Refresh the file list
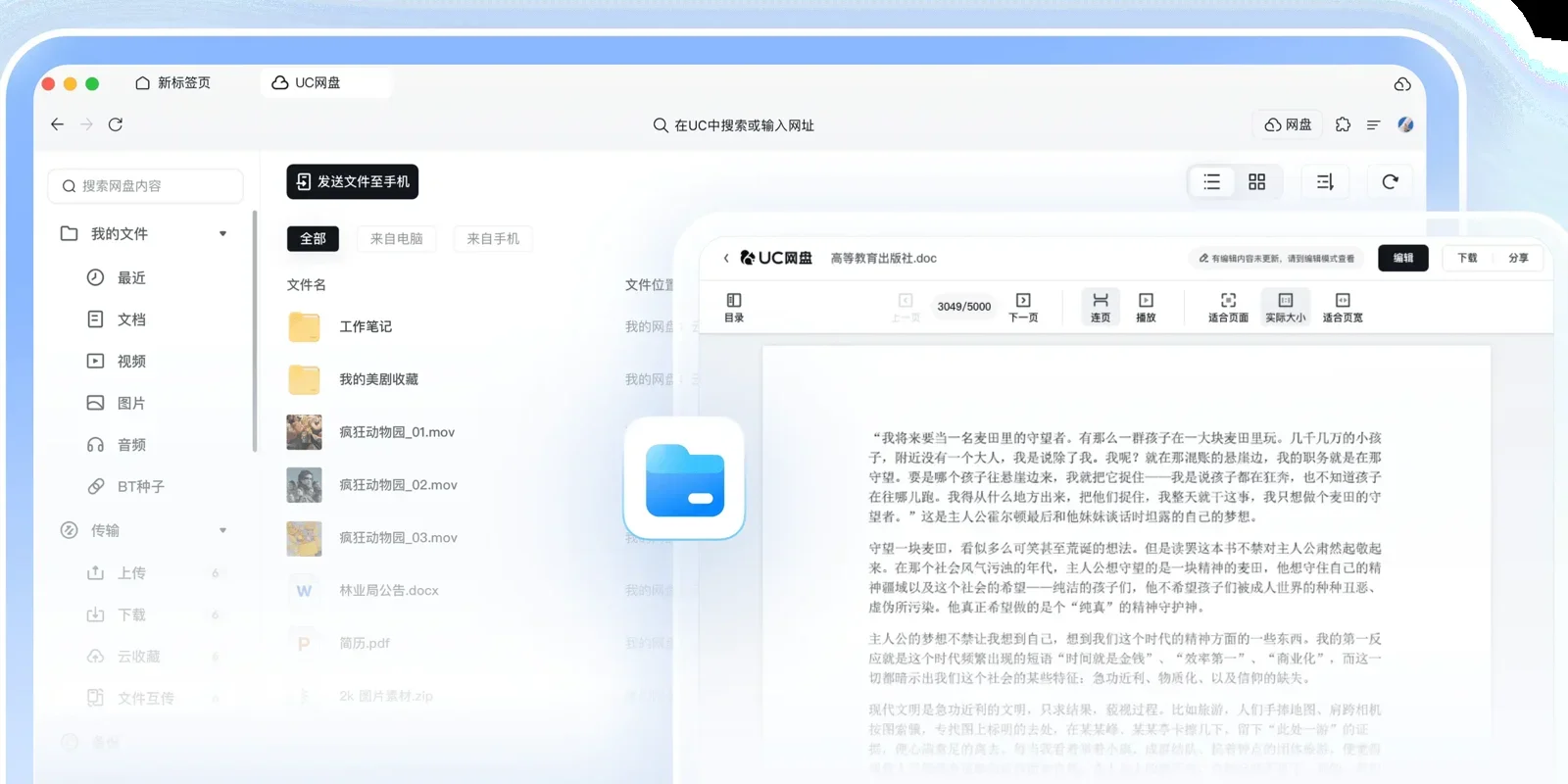1568x784 pixels. click(1390, 181)
